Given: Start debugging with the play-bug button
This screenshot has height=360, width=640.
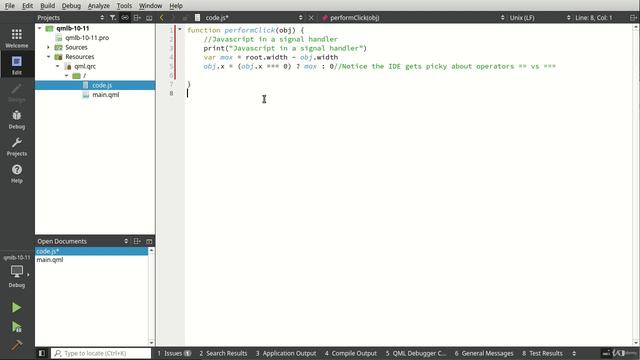Looking at the screenshot, I should [x=16, y=327].
